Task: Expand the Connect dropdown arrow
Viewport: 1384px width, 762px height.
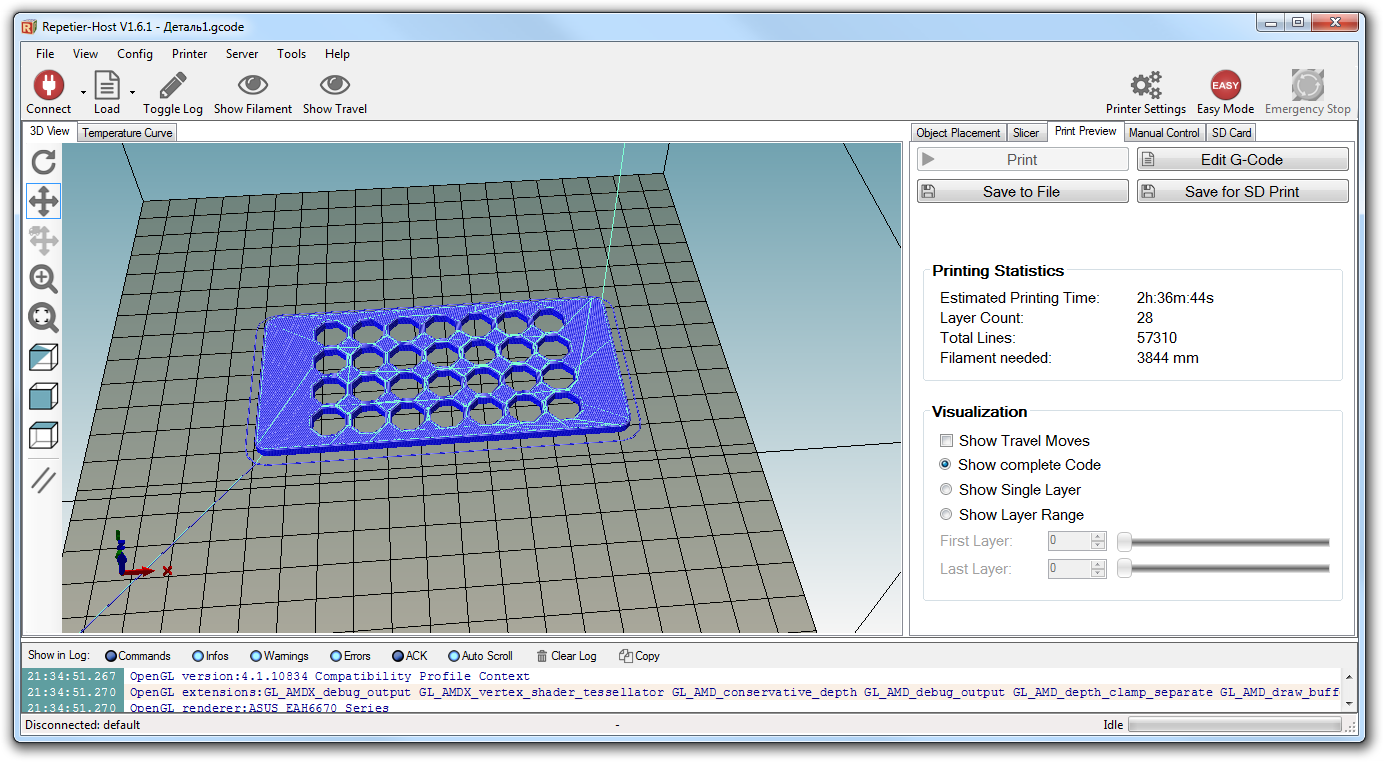Action: pos(83,92)
